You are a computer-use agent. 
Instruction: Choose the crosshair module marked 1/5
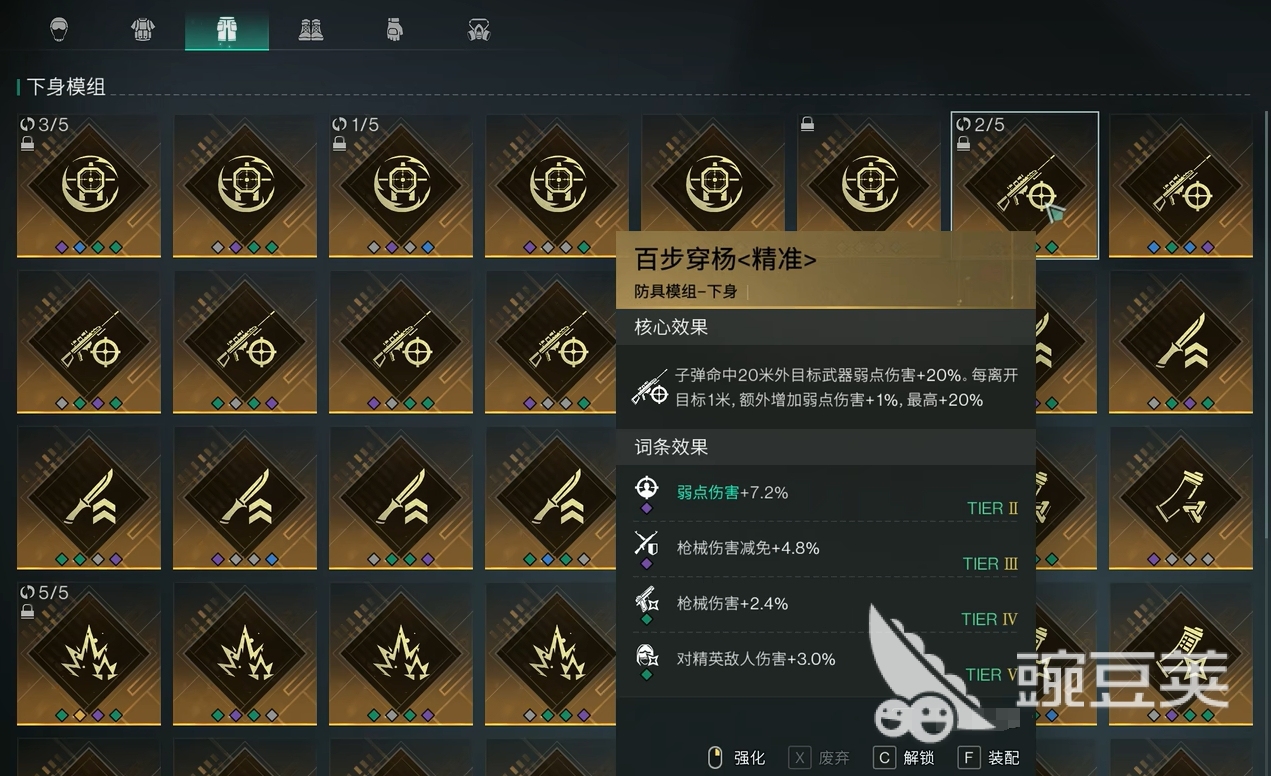(401, 186)
